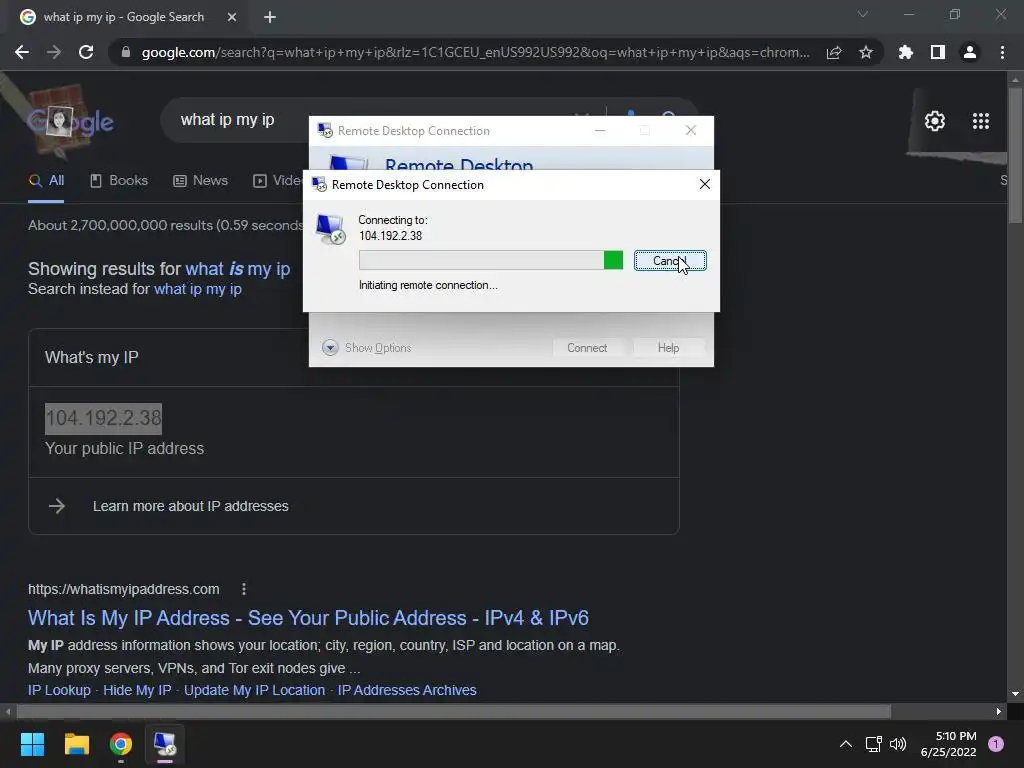Open File Explorer from taskbar

[76, 744]
